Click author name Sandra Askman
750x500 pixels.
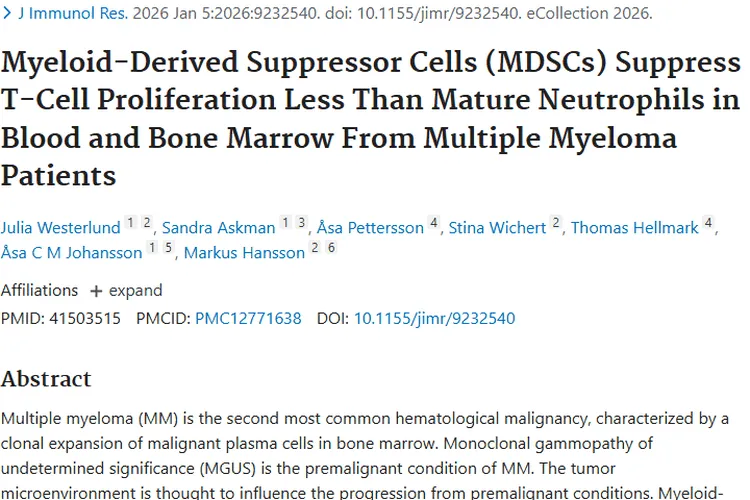click(x=219, y=228)
